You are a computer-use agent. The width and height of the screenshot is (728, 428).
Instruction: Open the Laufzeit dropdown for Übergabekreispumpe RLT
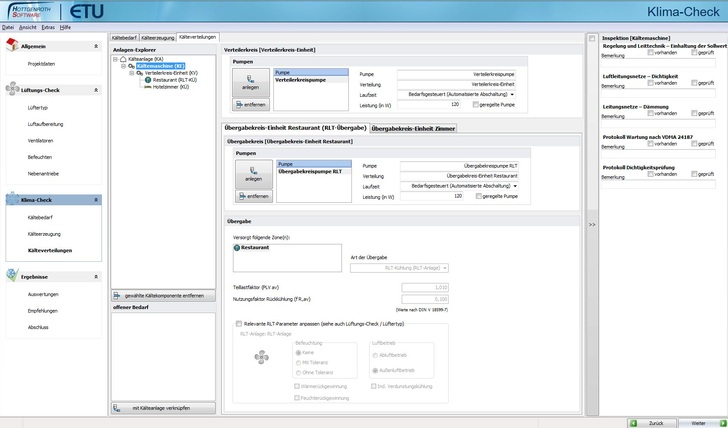513,186
